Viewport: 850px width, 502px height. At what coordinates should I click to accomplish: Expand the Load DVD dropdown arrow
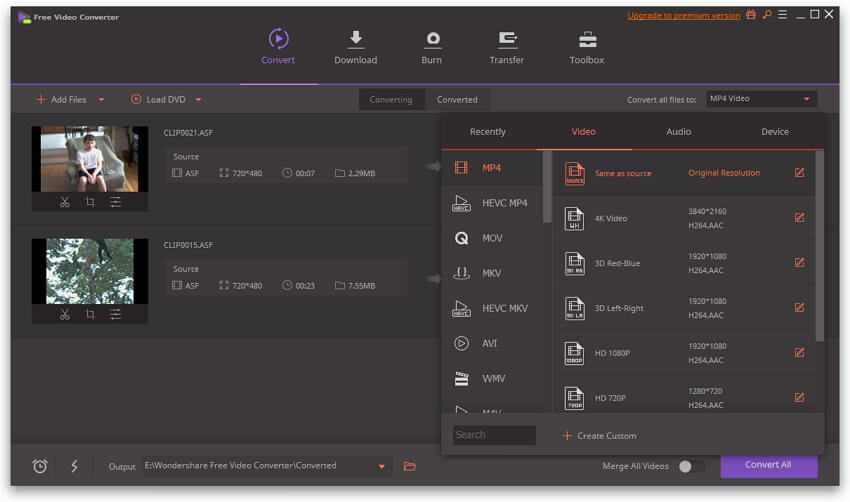[198, 100]
